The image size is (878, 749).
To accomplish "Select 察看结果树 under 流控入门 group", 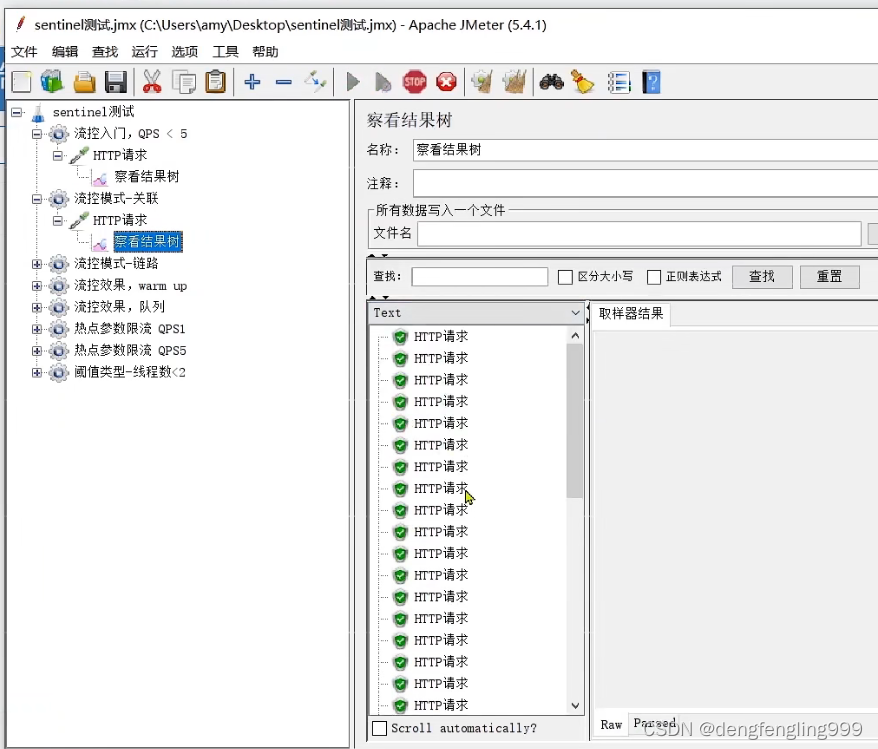I will click(147, 177).
